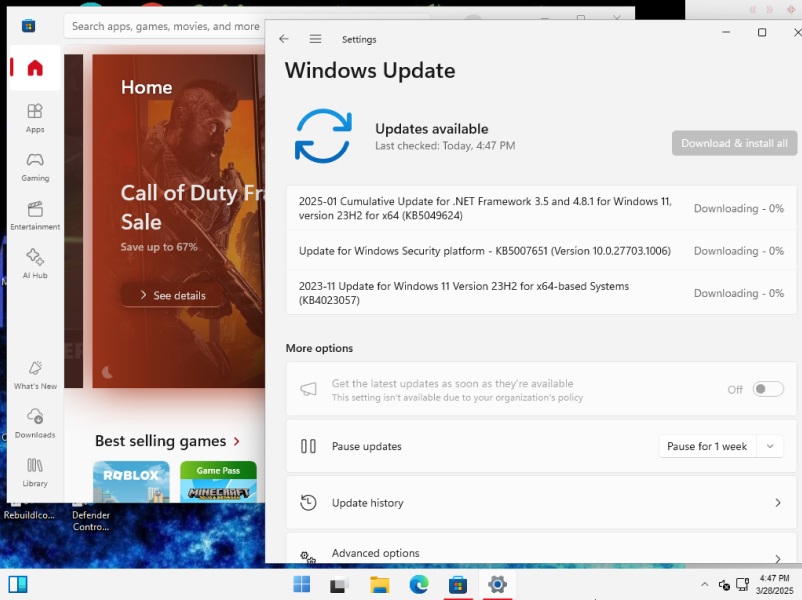Open Minecraft Game Pass thumbnail

coord(218,482)
